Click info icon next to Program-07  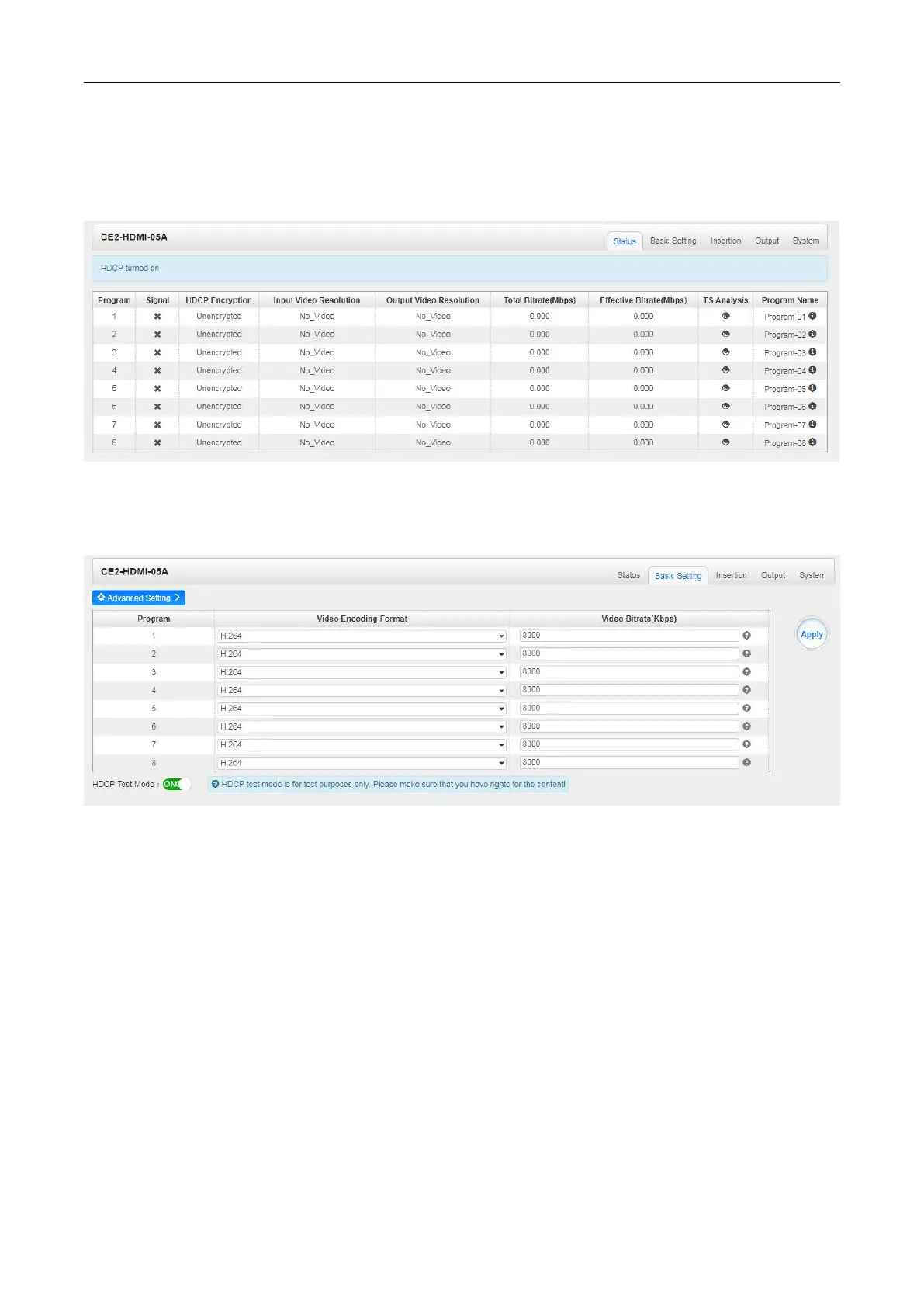coord(812,425)
